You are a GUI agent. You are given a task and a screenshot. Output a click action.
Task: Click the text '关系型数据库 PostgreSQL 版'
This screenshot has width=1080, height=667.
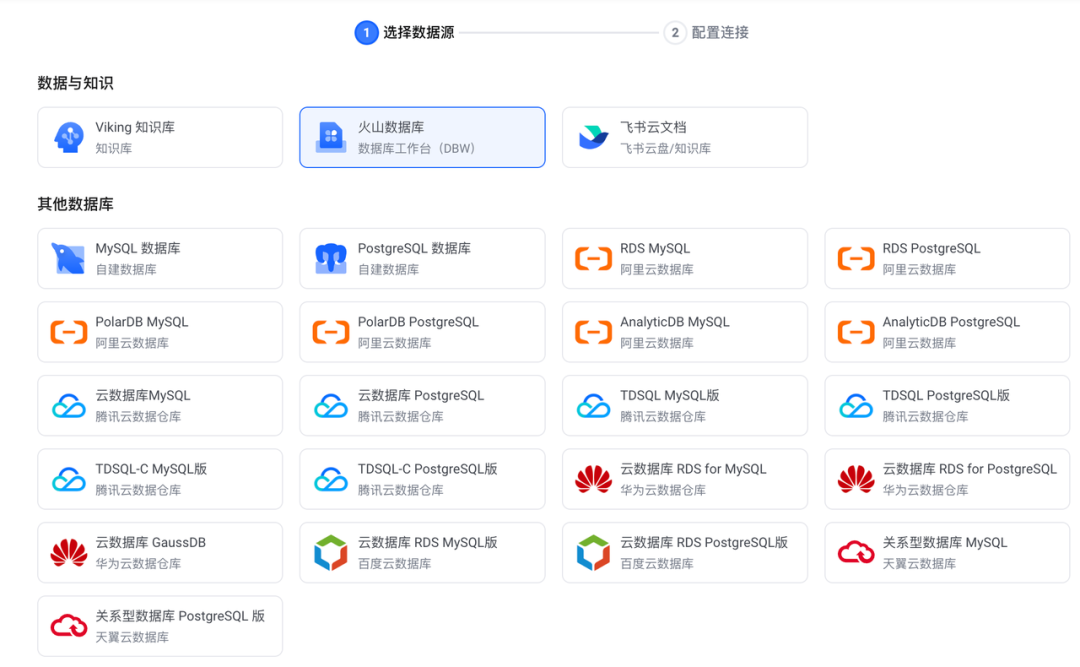(180, 617)
